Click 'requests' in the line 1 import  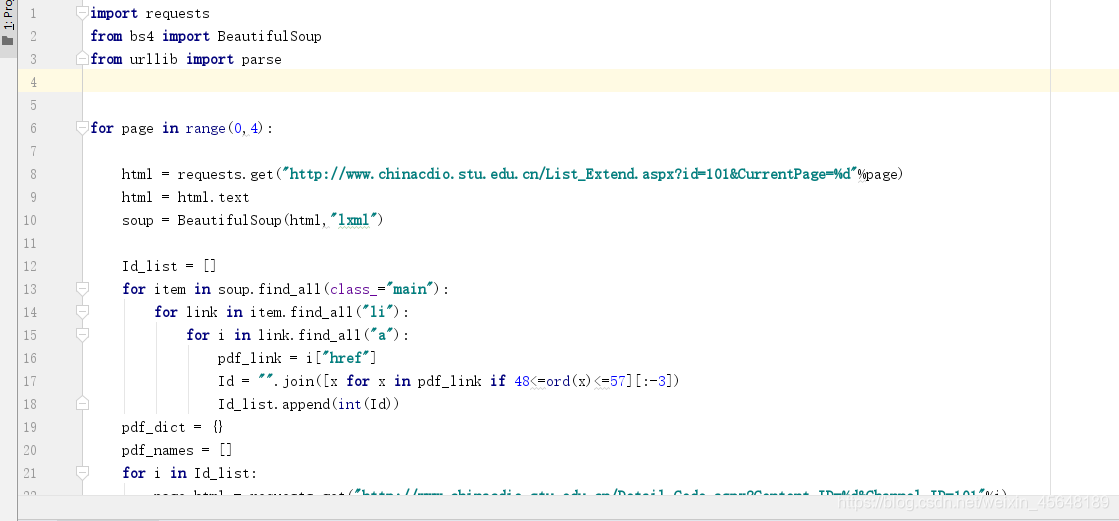click(x=178, y=14)
